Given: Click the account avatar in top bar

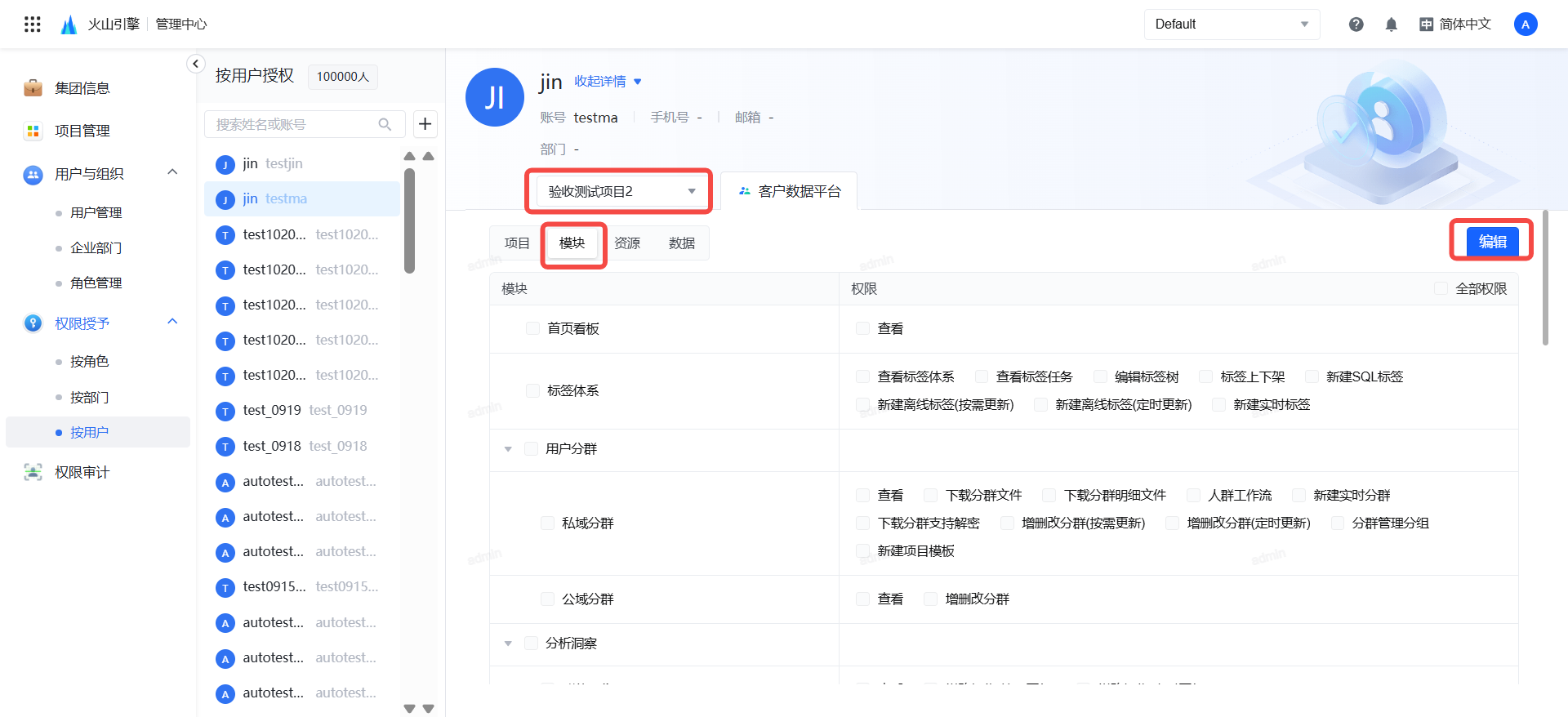Looking at the screenshot, I should [x=1525, y=24].
